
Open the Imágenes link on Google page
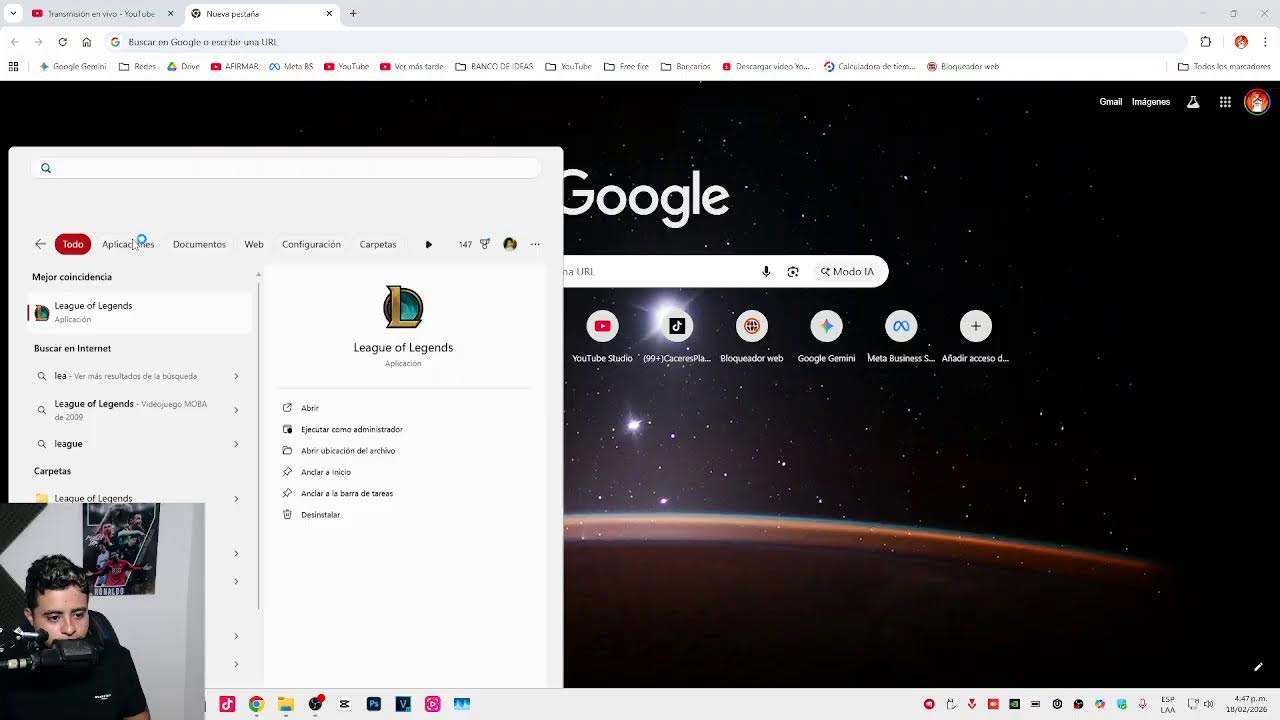tap(1151, 102)
